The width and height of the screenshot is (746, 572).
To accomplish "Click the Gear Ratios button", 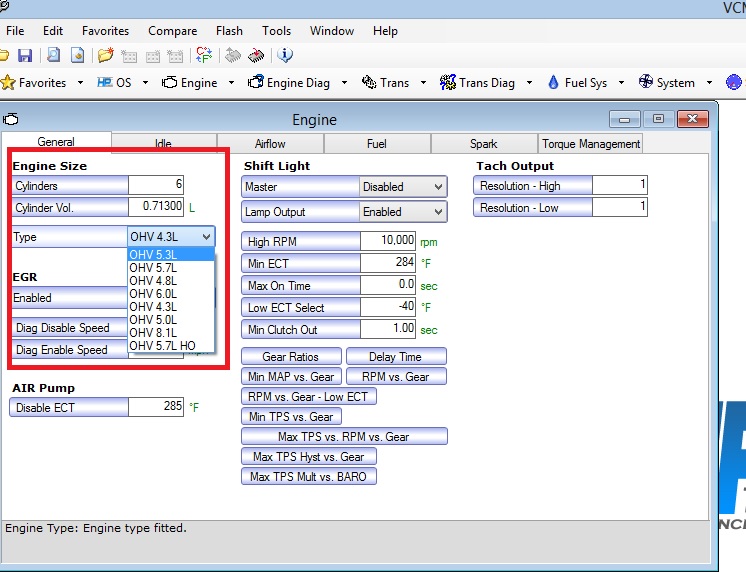I will coord(290,357).
